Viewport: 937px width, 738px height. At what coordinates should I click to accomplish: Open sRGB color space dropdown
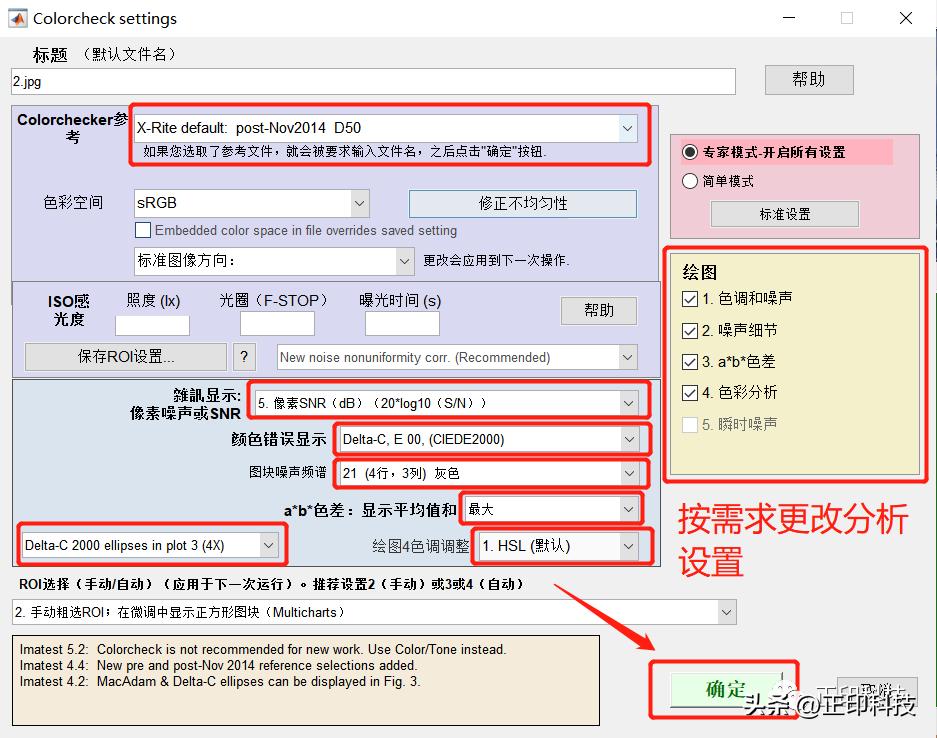click(252, 203)
